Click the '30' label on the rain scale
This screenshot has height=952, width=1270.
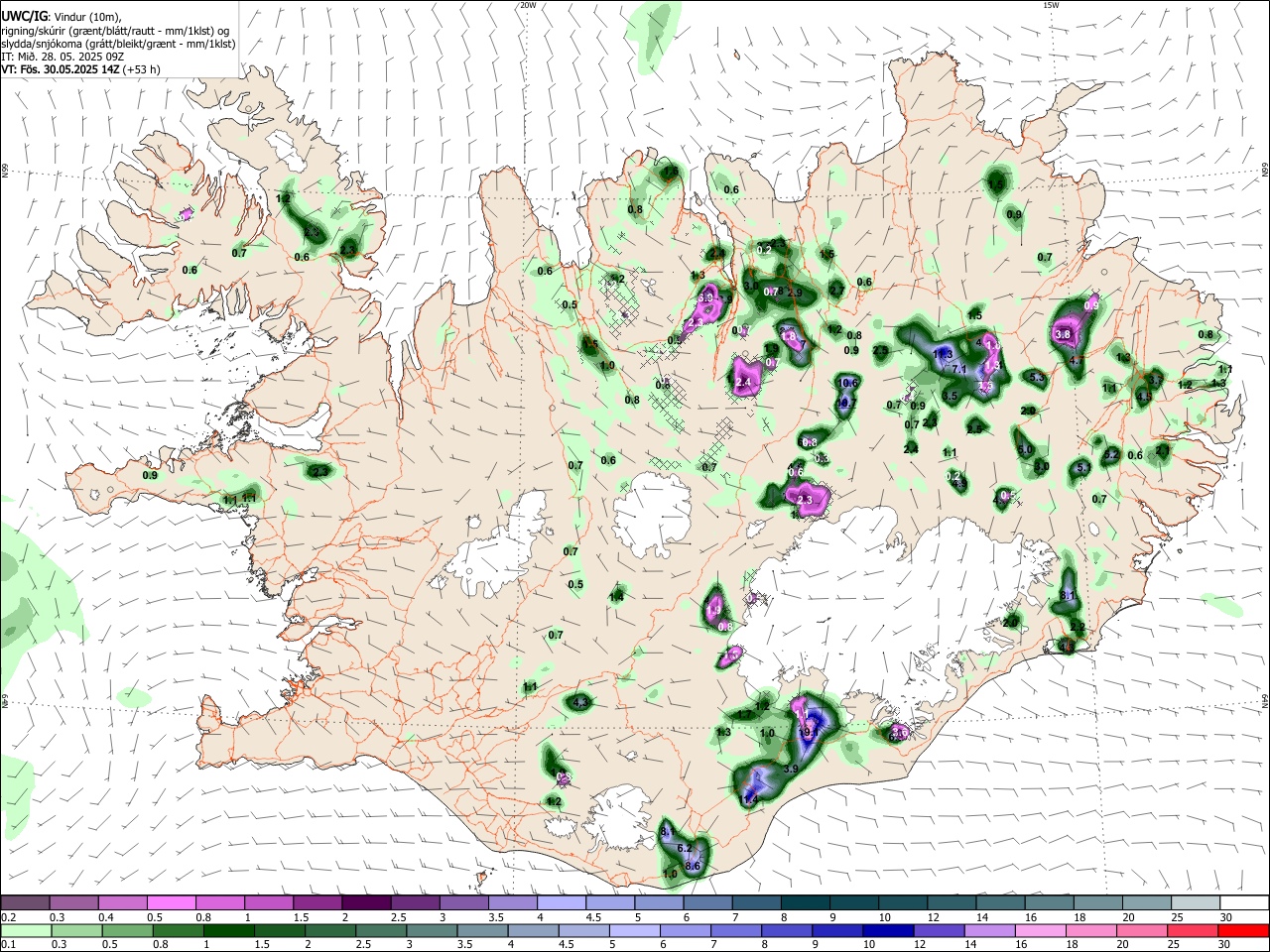[1226, 945]
